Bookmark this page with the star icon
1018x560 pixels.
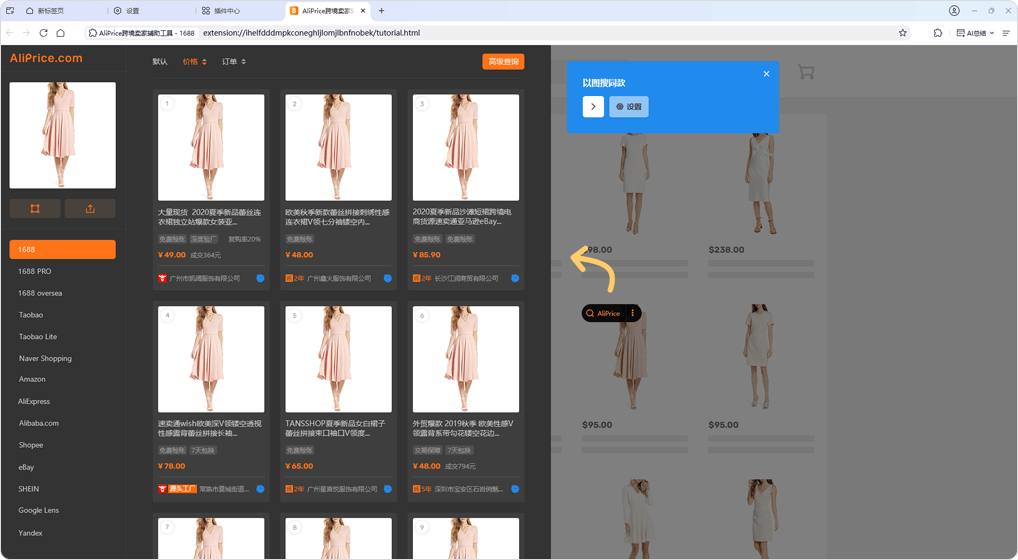point(902,33)
